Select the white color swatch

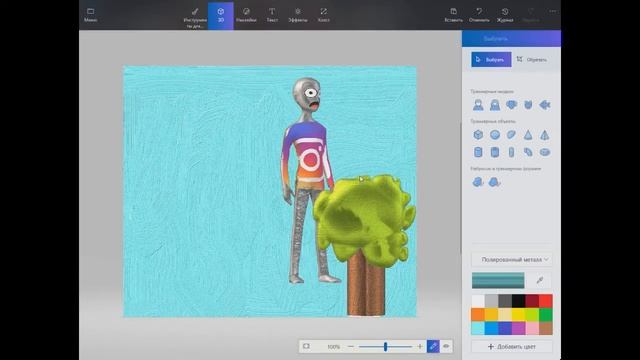478,301
